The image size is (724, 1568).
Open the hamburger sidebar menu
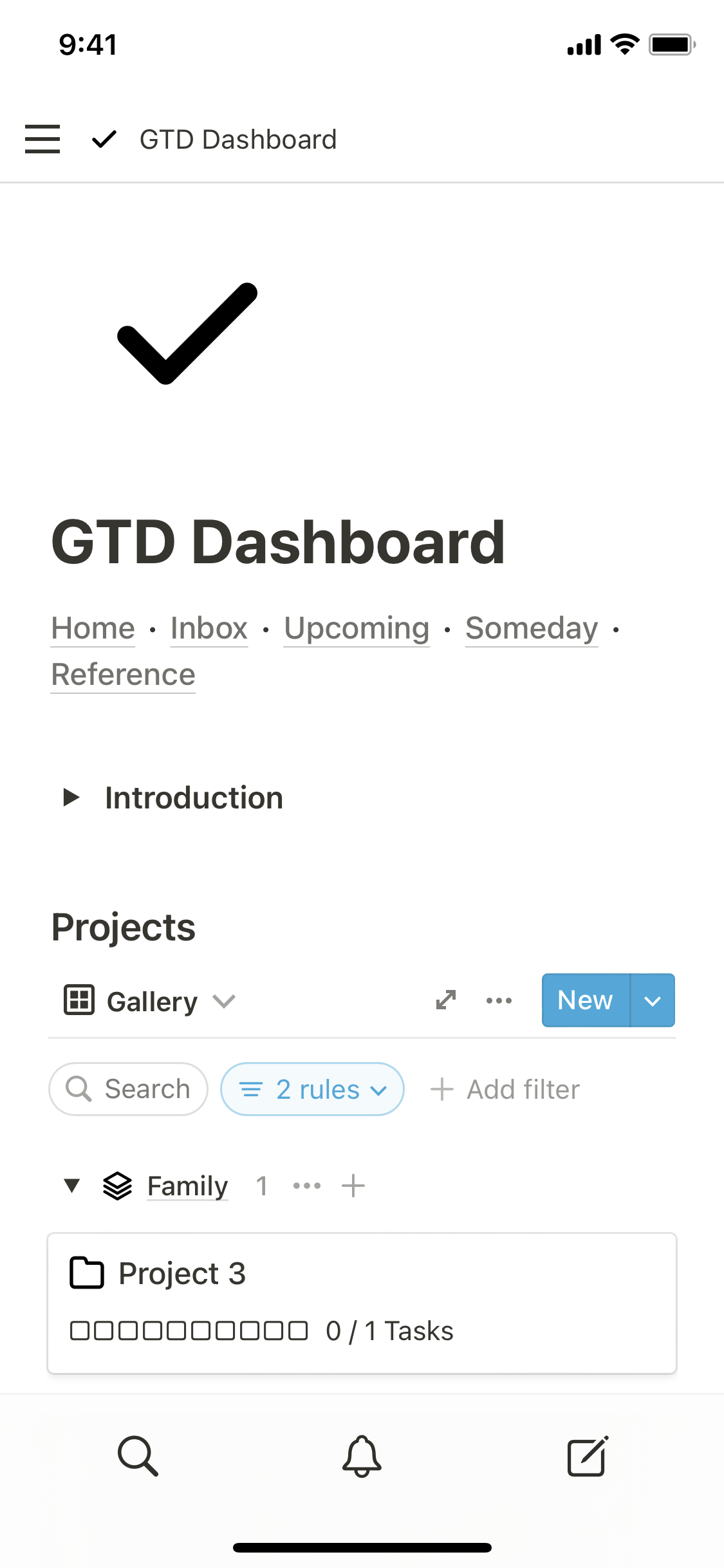click(42, 139)
